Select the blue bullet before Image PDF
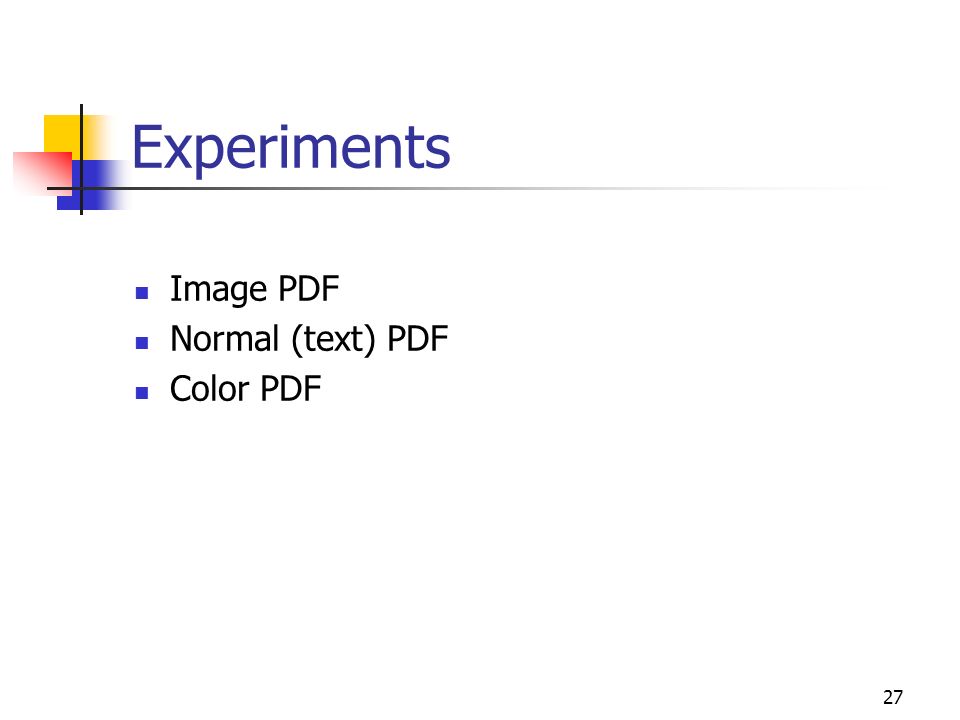This screenshot has height=720, width=960. (x=142, y=293)
